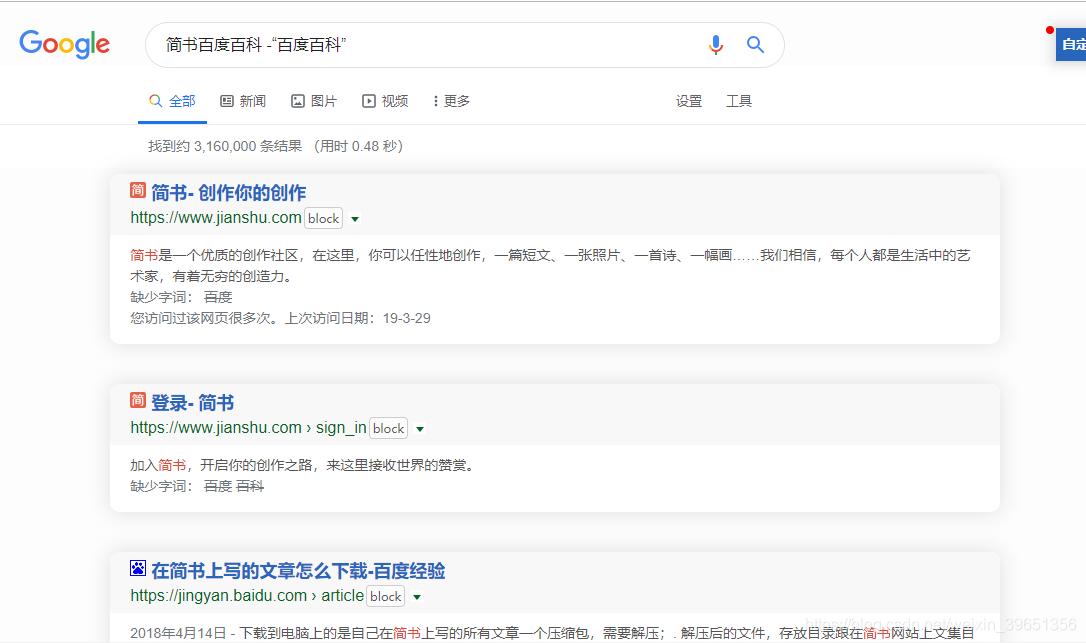Open 工具 search tools
The width and height of the screenshot is (1086, 643).
(739, 101)
